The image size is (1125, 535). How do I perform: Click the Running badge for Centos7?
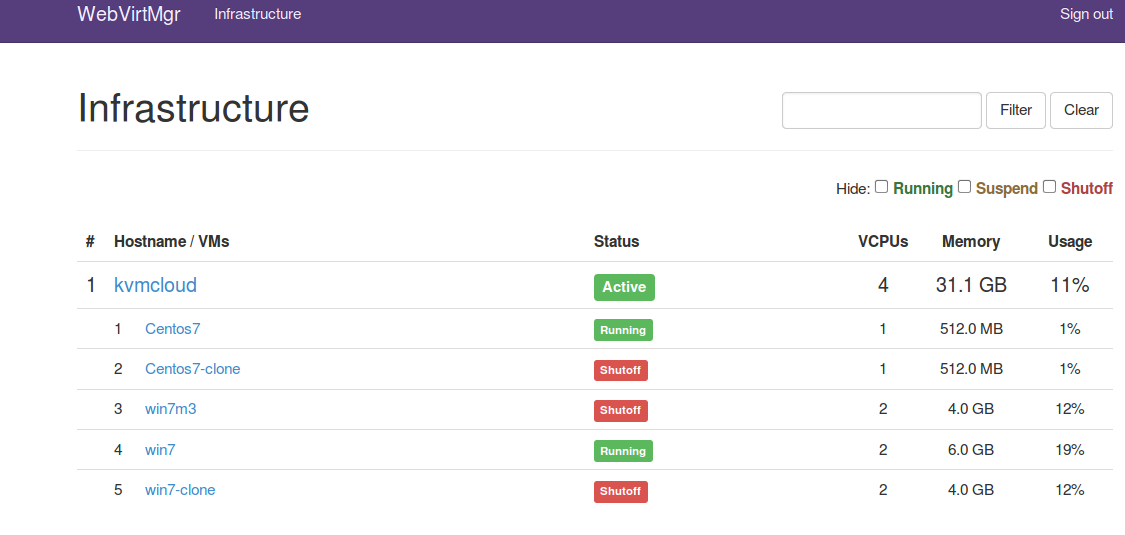(623, 330)
